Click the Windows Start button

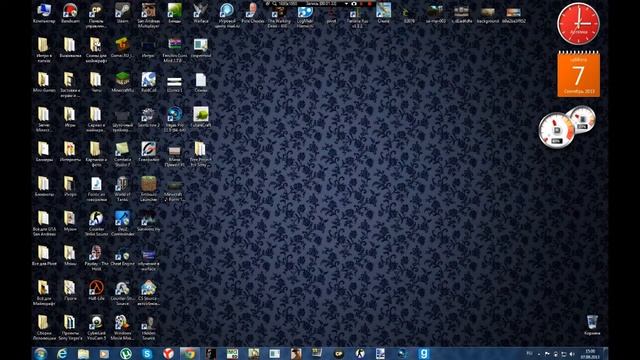[x=41, y=353]
